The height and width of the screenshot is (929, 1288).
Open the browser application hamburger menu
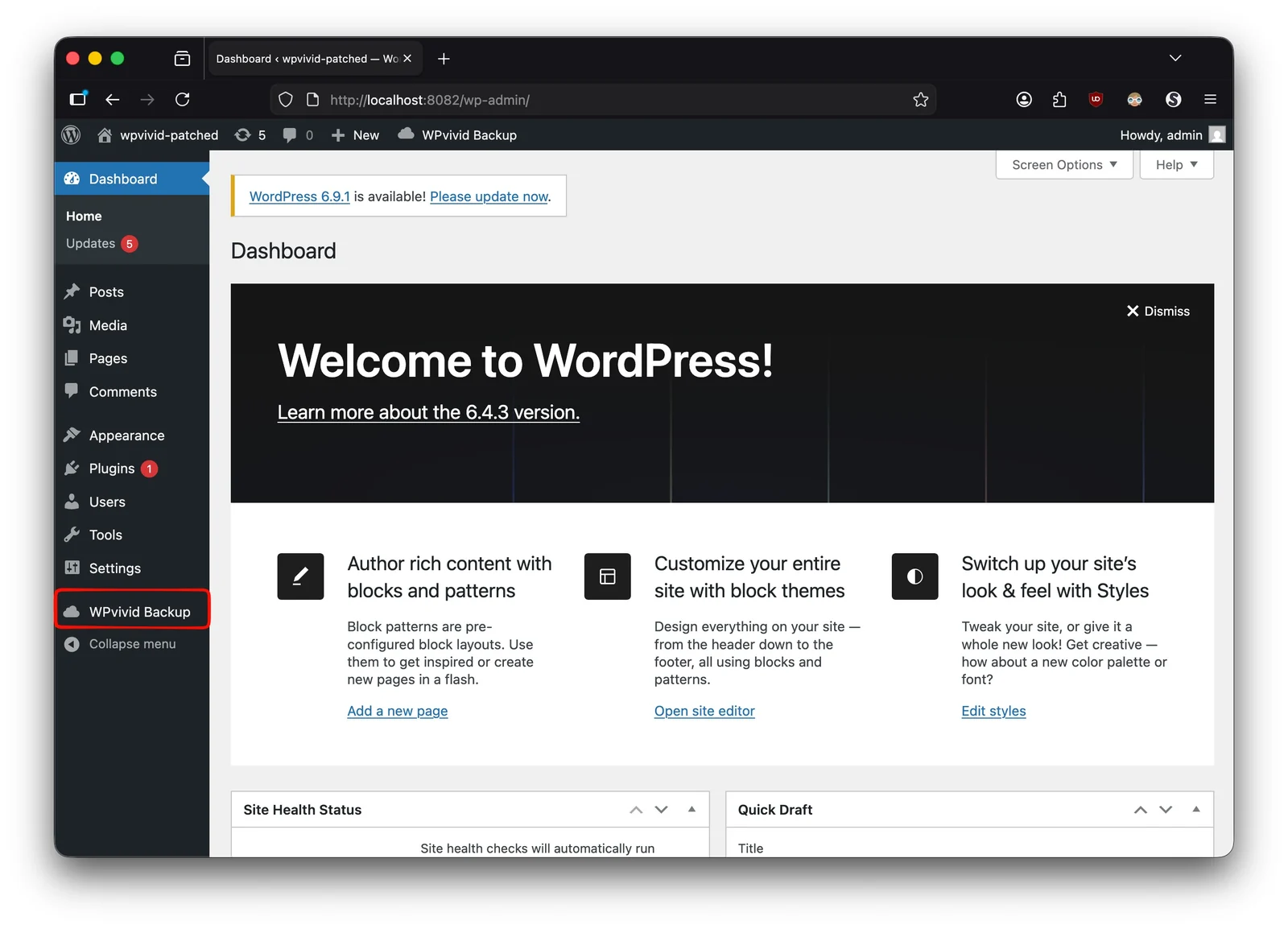pyautogui.click(x=1210, y=100)
